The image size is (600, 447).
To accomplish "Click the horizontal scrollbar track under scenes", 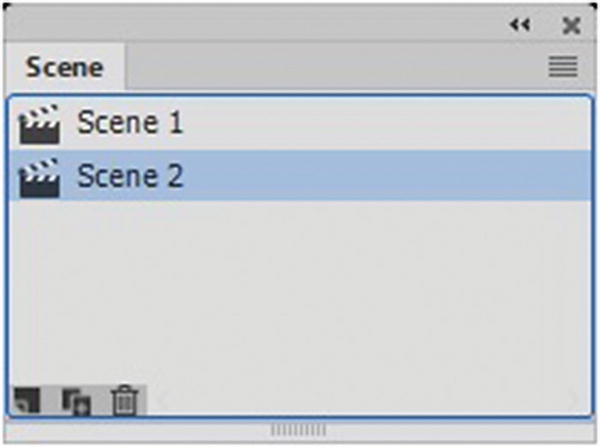I will click(360, 401).
